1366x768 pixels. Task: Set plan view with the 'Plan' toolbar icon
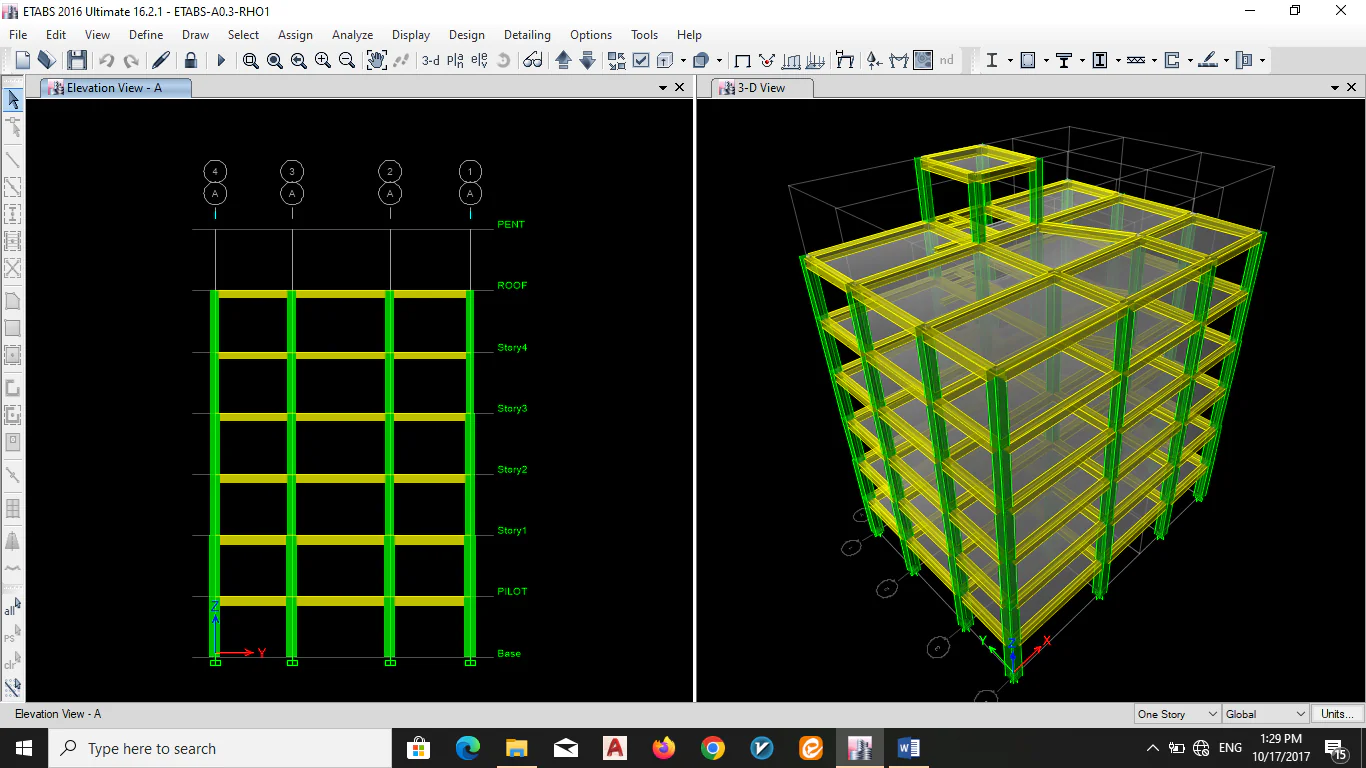[x=455, y=60]
